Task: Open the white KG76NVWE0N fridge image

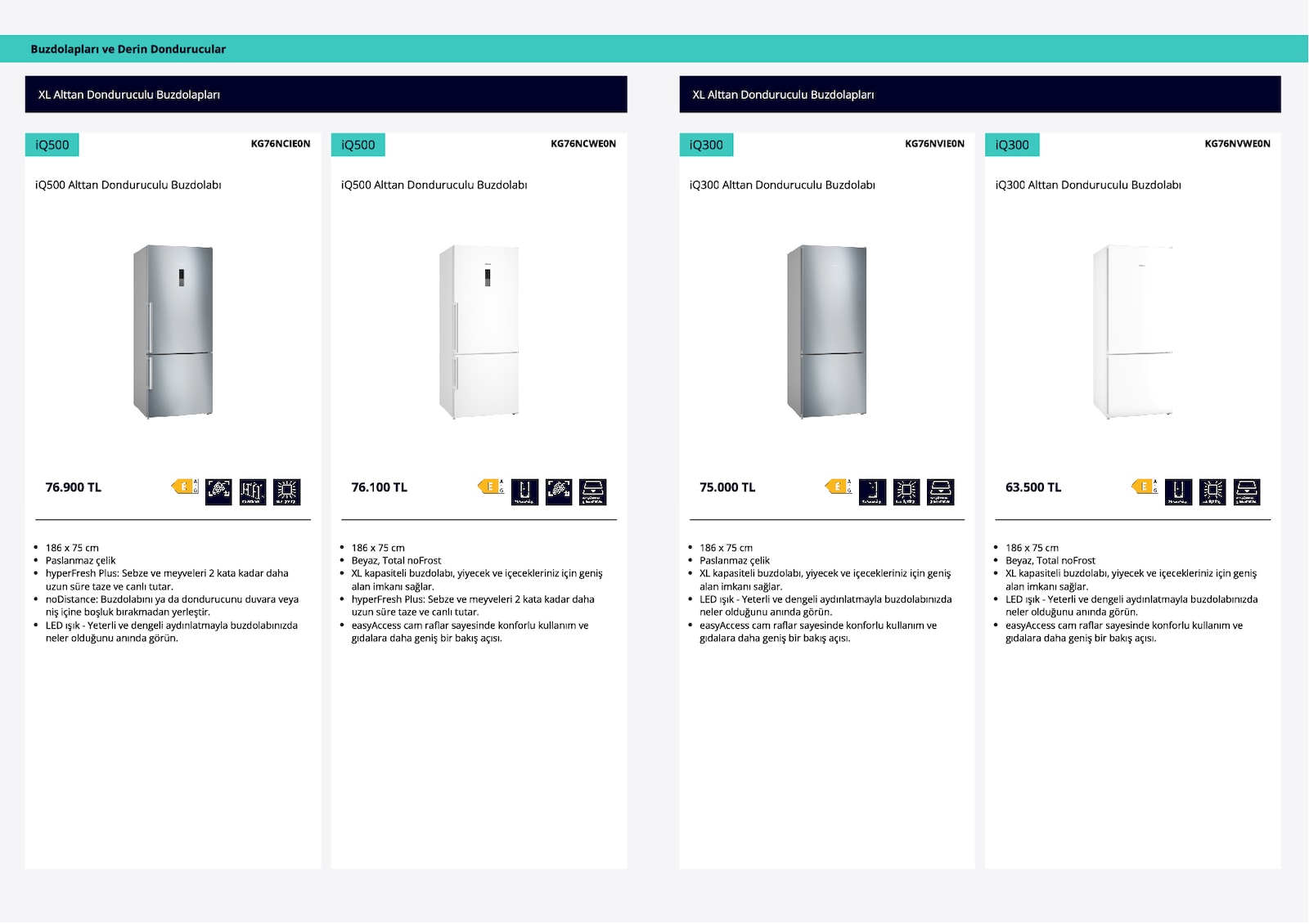Action: click(x=1133, y=331)
